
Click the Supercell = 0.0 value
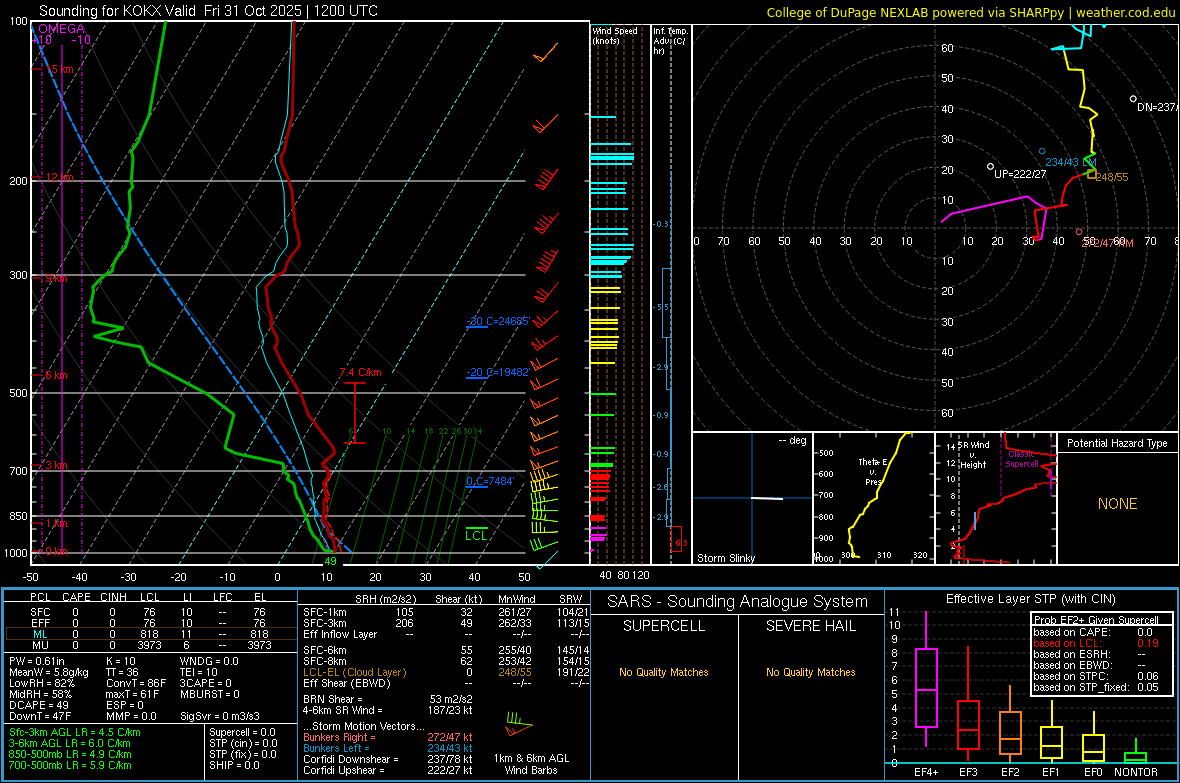(x=242, y=732)
